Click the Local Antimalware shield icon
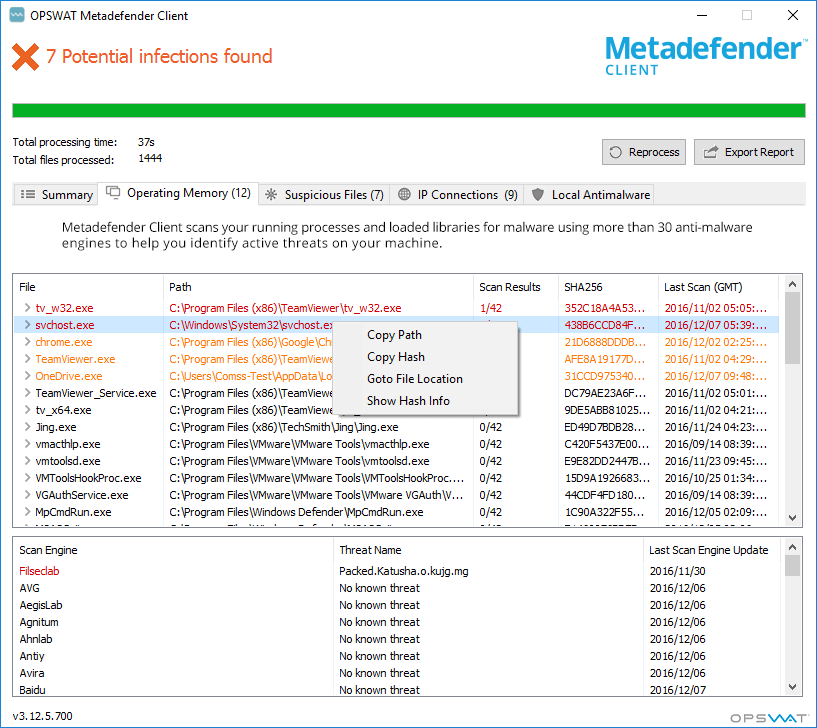 [x=538, y=195]
